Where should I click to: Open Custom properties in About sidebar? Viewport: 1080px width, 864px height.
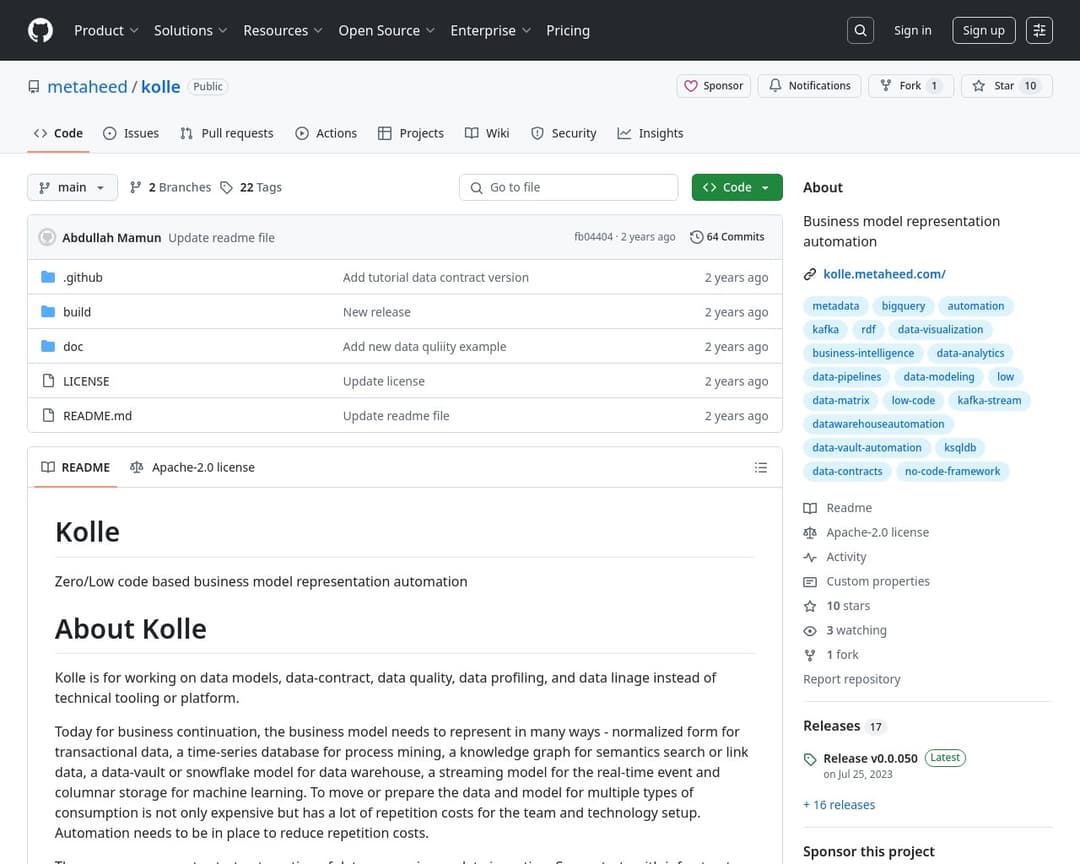[878, 582]
